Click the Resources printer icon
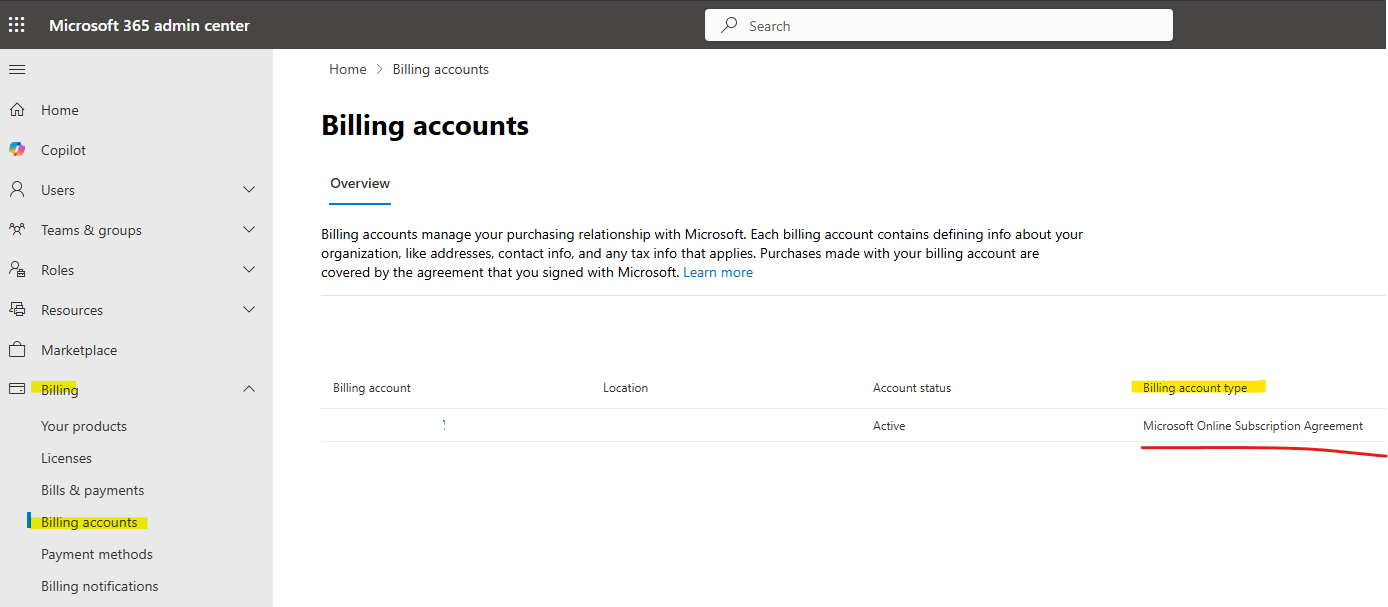 click(x=17, y=310)
